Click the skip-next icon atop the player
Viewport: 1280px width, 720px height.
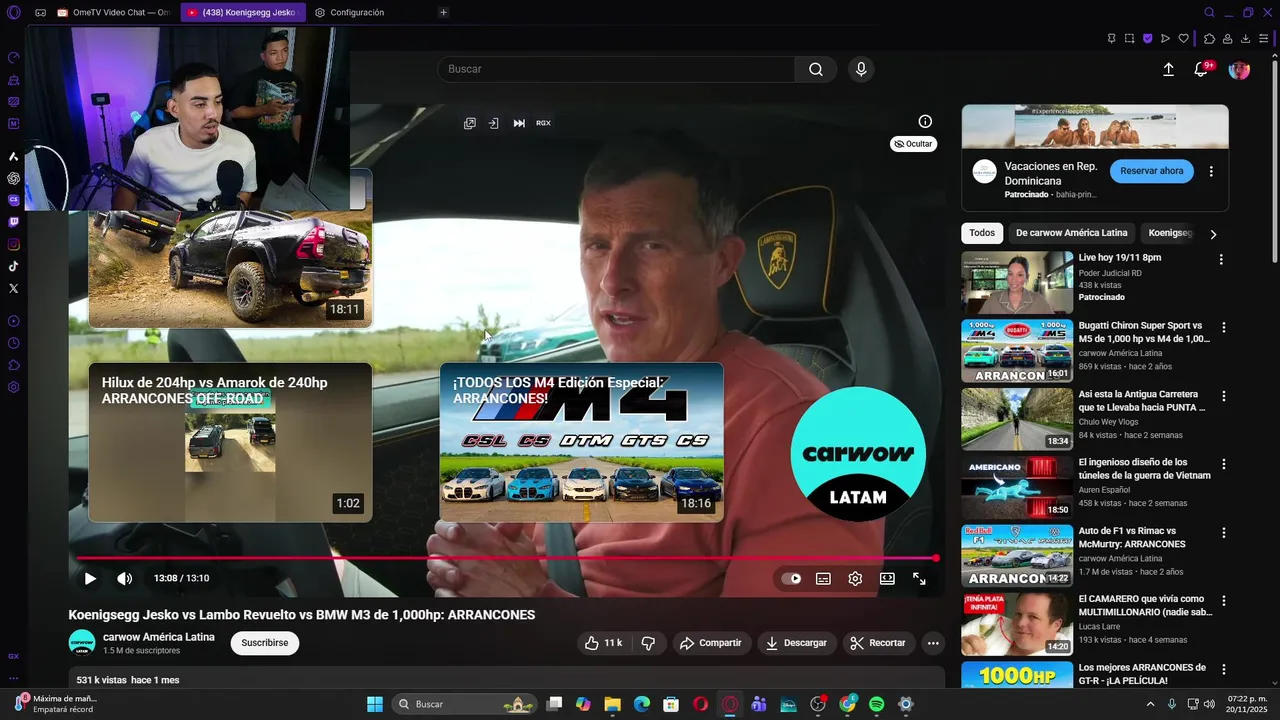point(519,123)
